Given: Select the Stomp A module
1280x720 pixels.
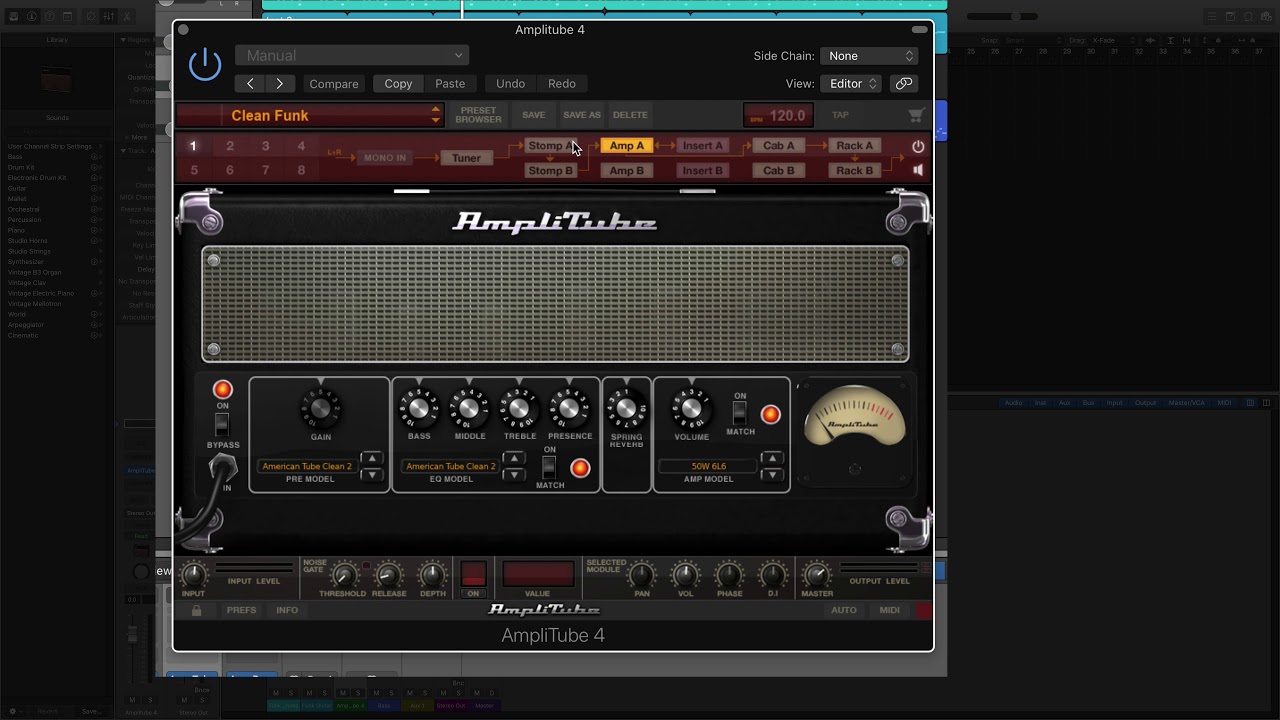Looking at the screenshot, I should click(x=551, y=146).
